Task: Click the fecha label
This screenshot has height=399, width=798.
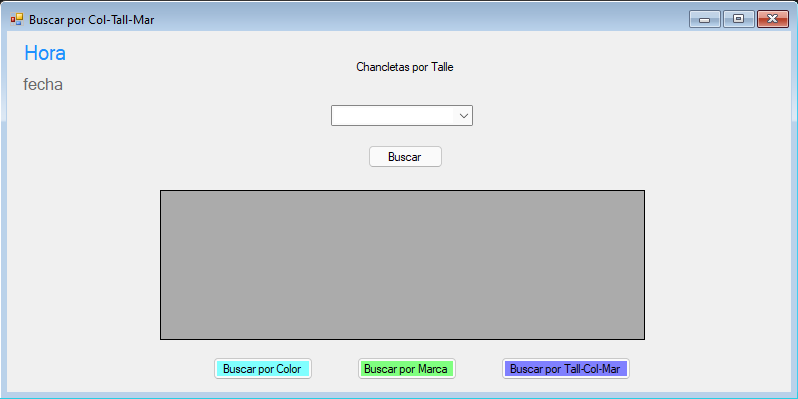Action: click(43, 84)
